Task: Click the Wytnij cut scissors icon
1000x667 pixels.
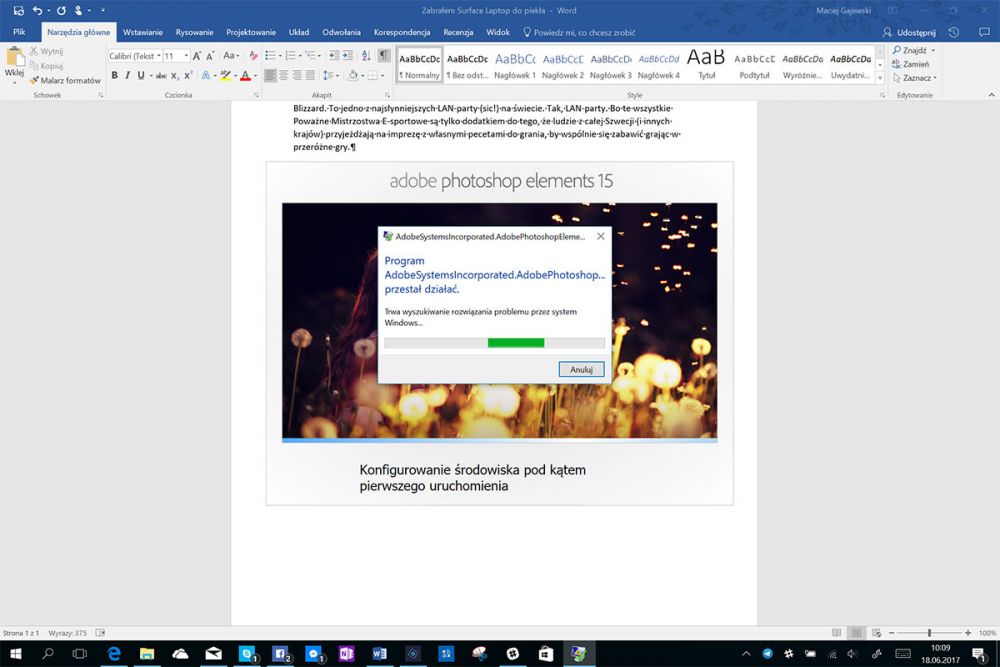Action: coord(34,51)
